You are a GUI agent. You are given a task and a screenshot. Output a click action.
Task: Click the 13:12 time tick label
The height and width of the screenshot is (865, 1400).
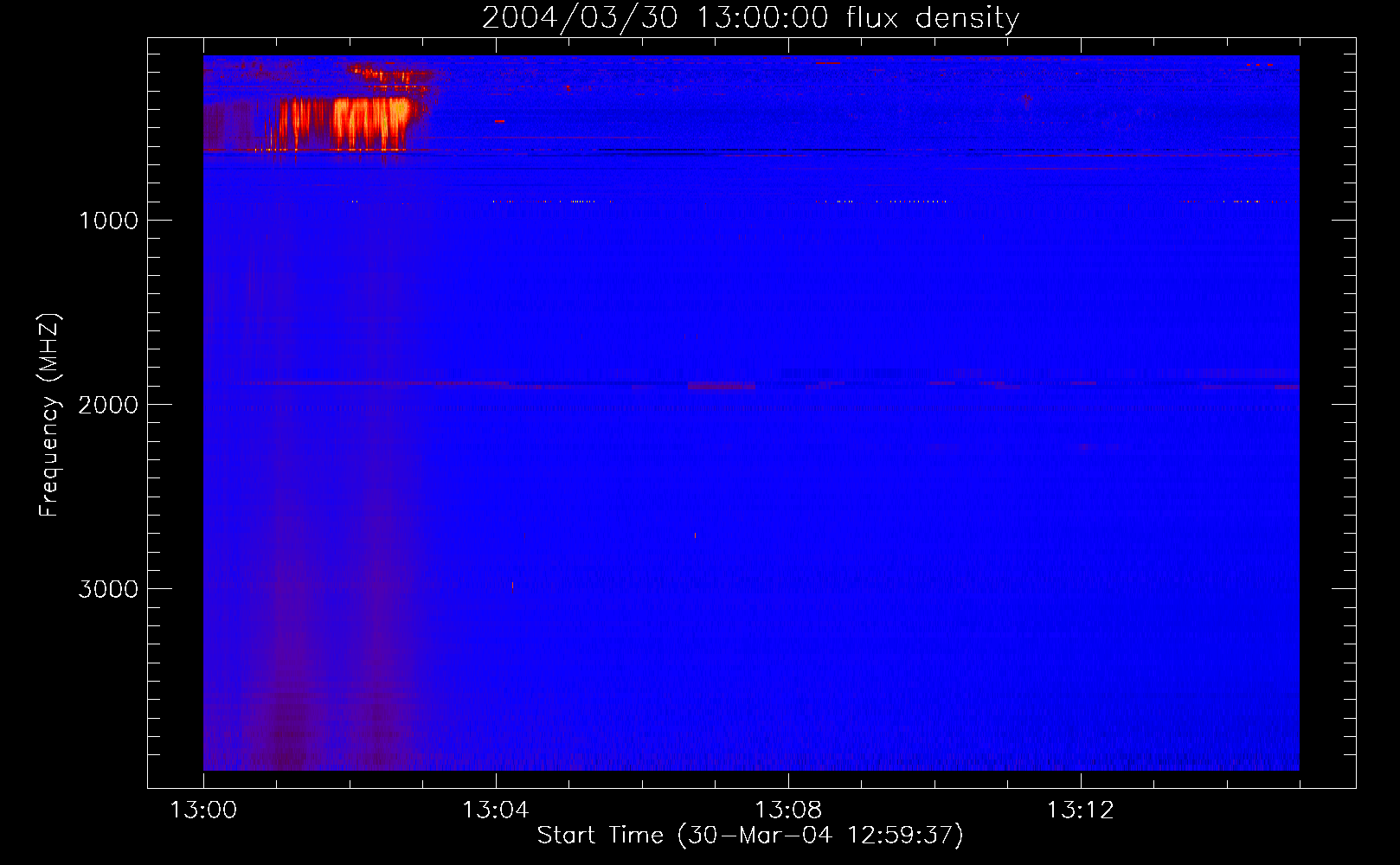point(1081,811)
